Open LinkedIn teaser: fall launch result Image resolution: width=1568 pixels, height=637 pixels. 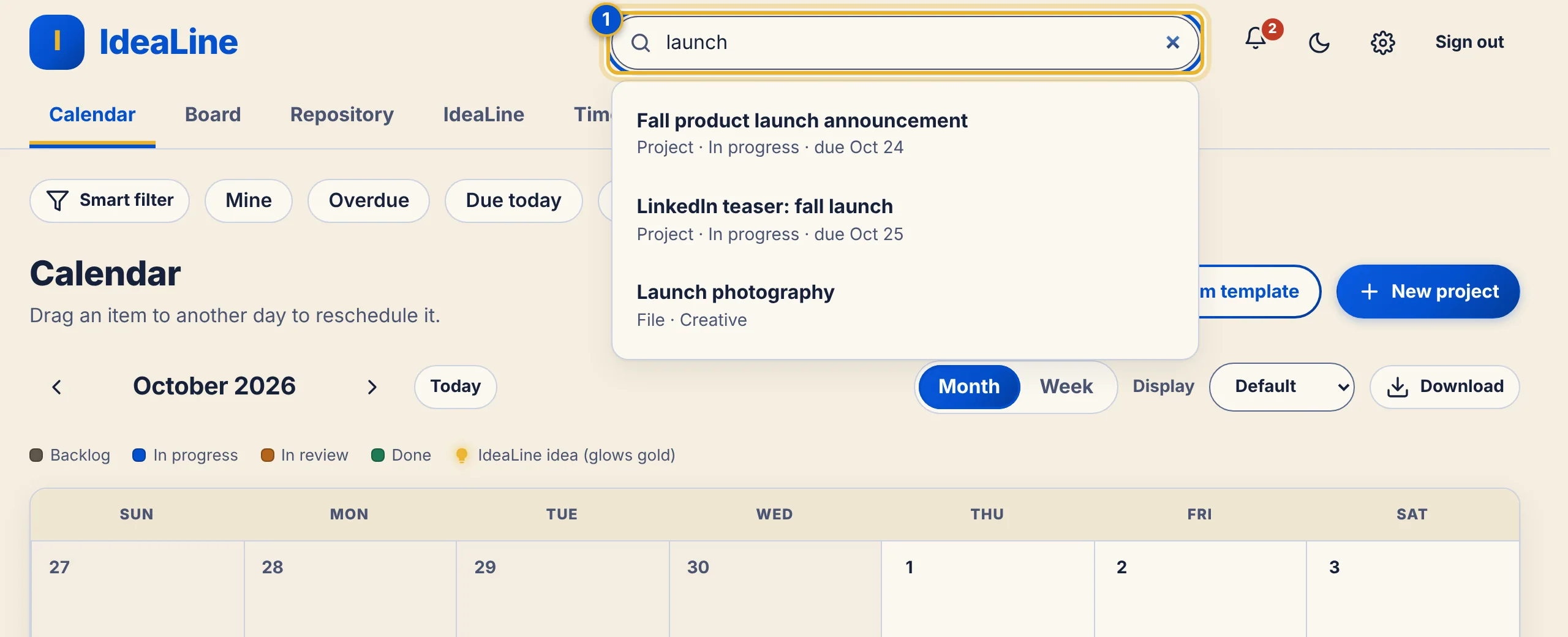(x=905, y=219)
